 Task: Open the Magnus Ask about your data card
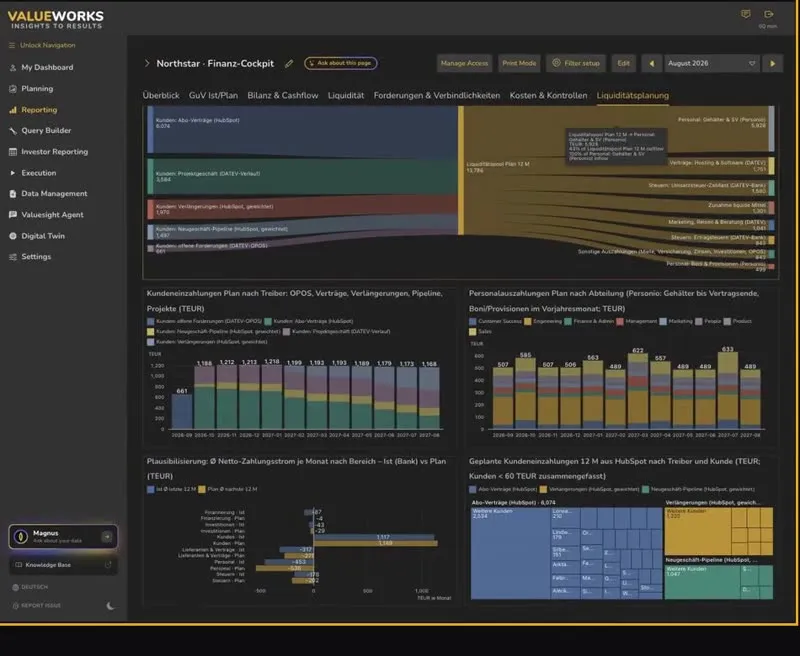[x=63, y=537]
